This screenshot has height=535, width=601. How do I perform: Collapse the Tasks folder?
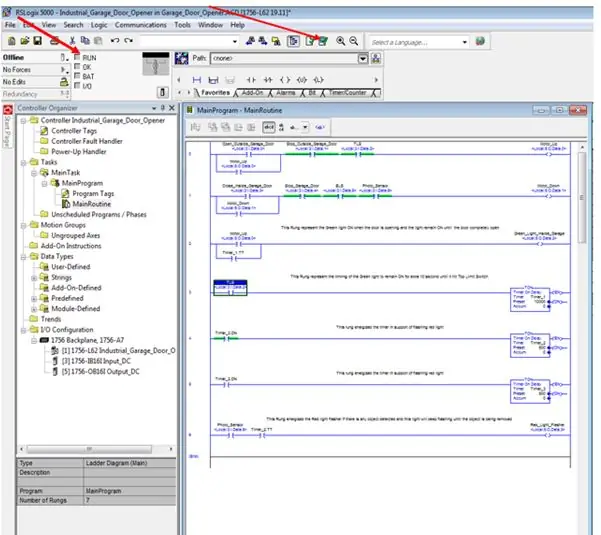tap(24, 162)
